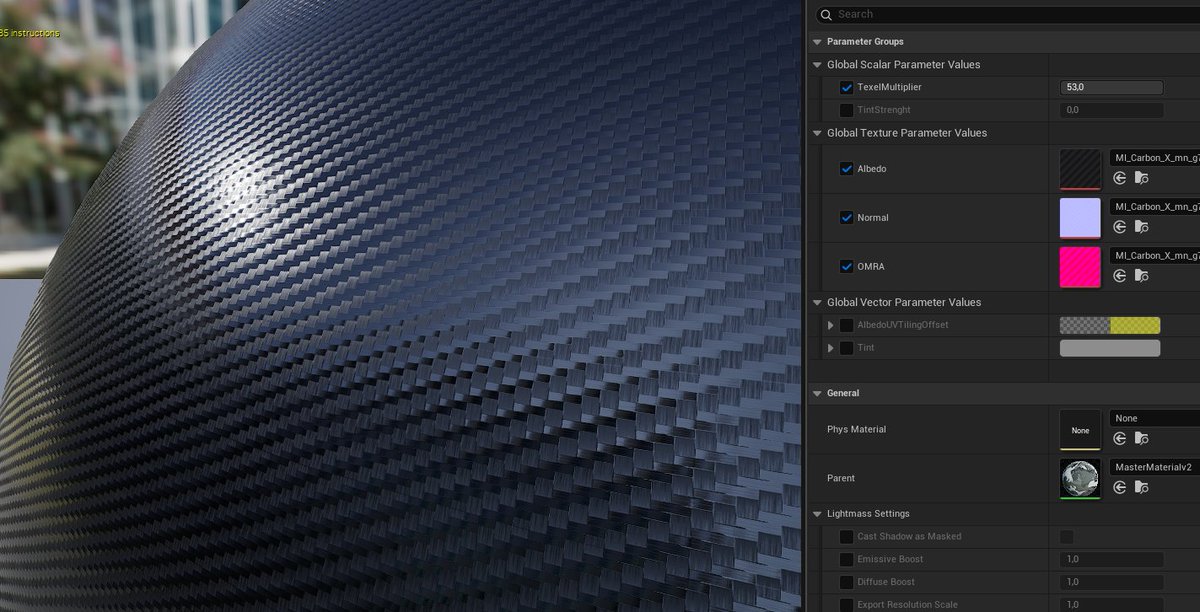The width and height of the screenshot is (1200, 612).
Task: Click the pink OMRA texture thumbnail
Action: pyautogui.click(x=1080, y=267)
